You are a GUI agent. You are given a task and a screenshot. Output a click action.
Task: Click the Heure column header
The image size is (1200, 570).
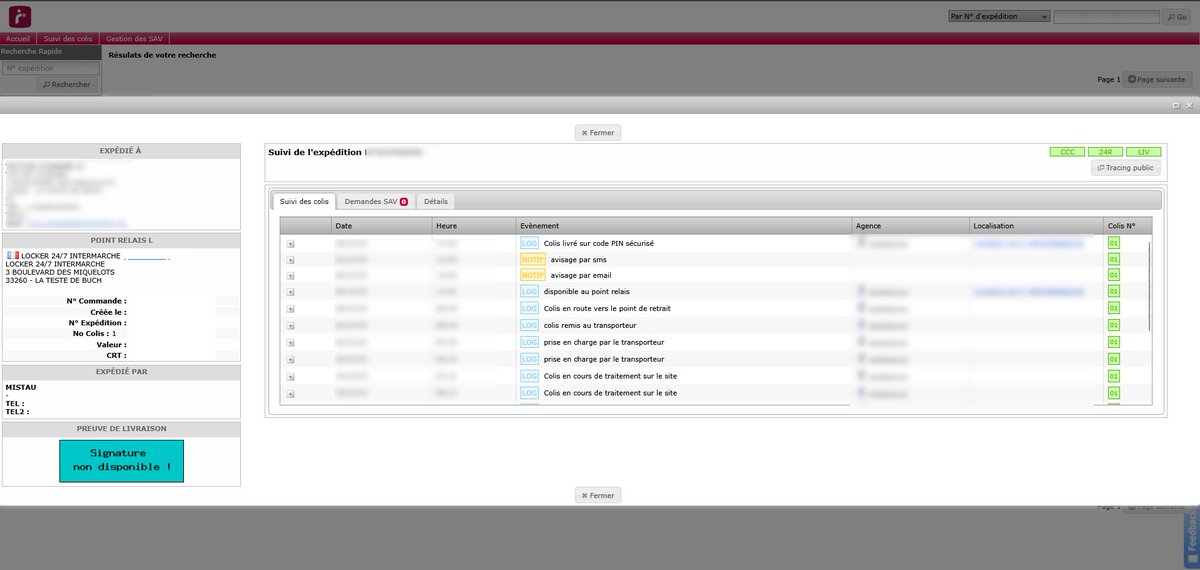pyautogui.click(x=474, y=226)
